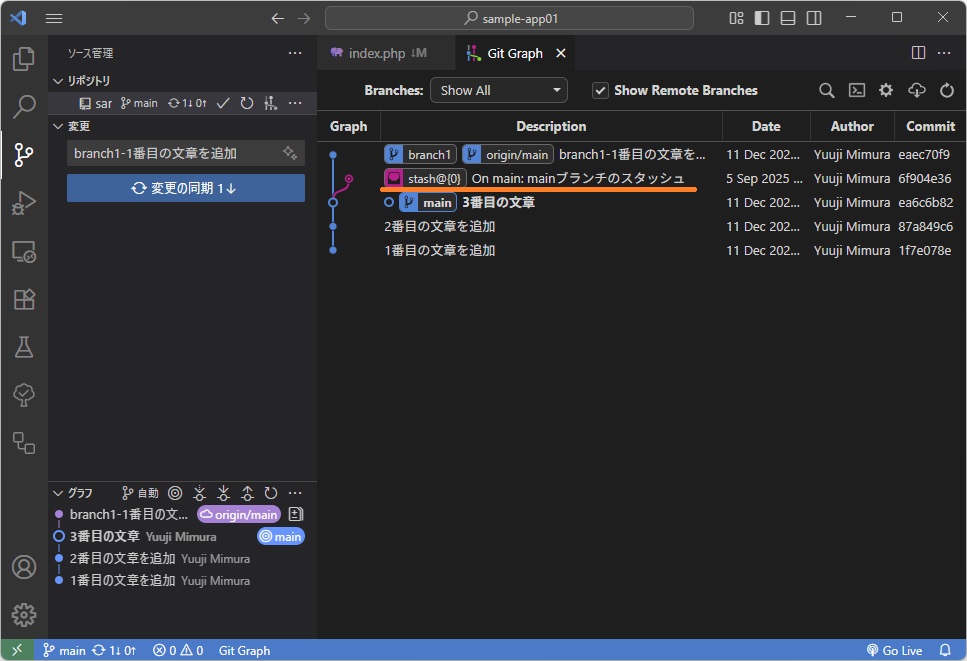This screenshot has width=967, height=661.
Task: Open terminal for this repository icon
Action: [857, 91]
